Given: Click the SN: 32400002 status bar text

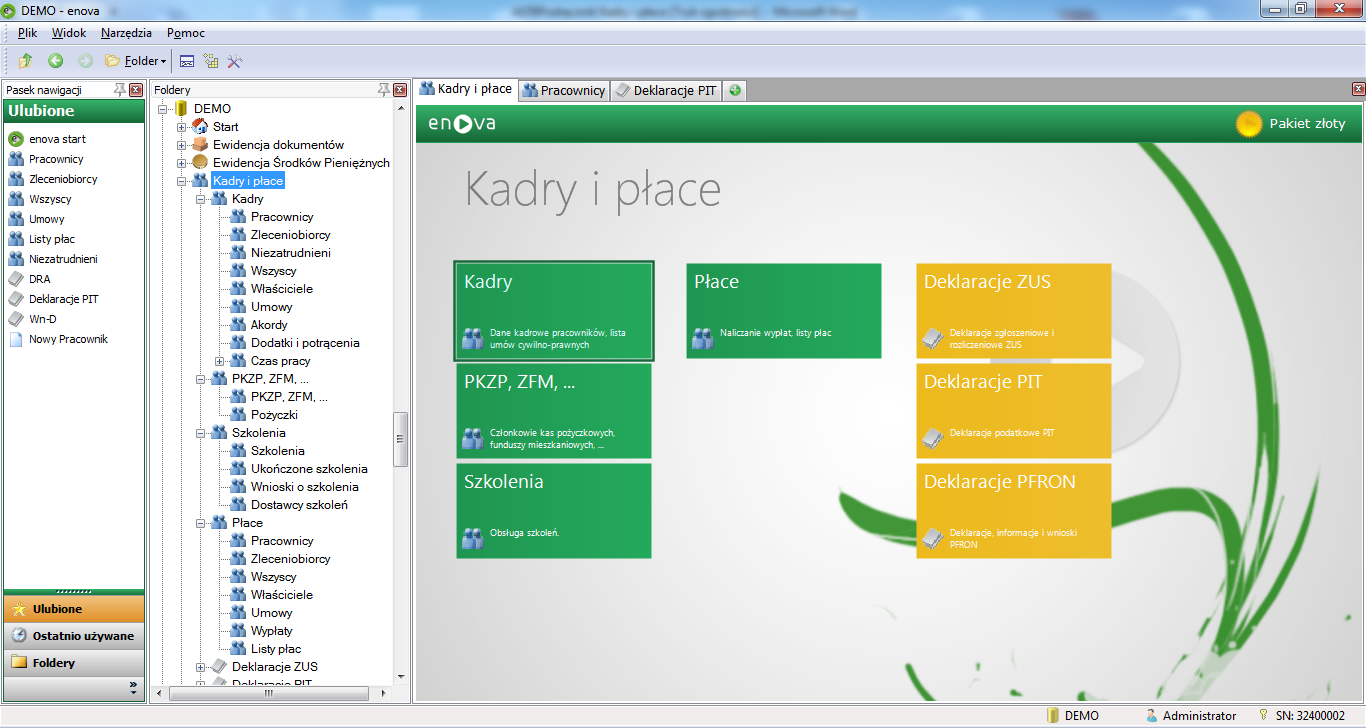Looking at the screenshot, I should (x=1309, y=715).
